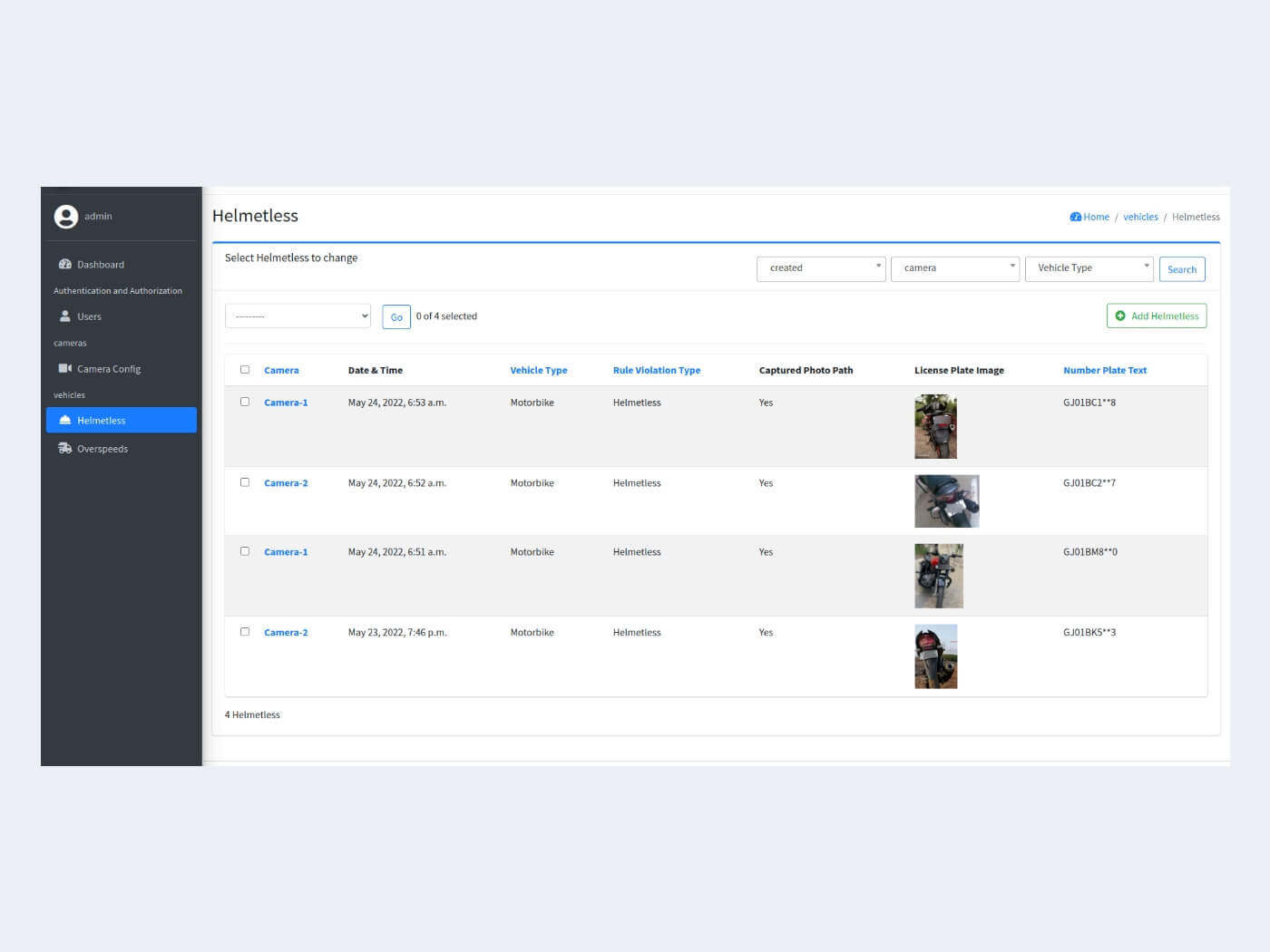Click date 'May 24, 2022, 6:51 a.m.'
Image resolution: width=1270 pixels, height=952 pixels.
[x=397, y=552]
